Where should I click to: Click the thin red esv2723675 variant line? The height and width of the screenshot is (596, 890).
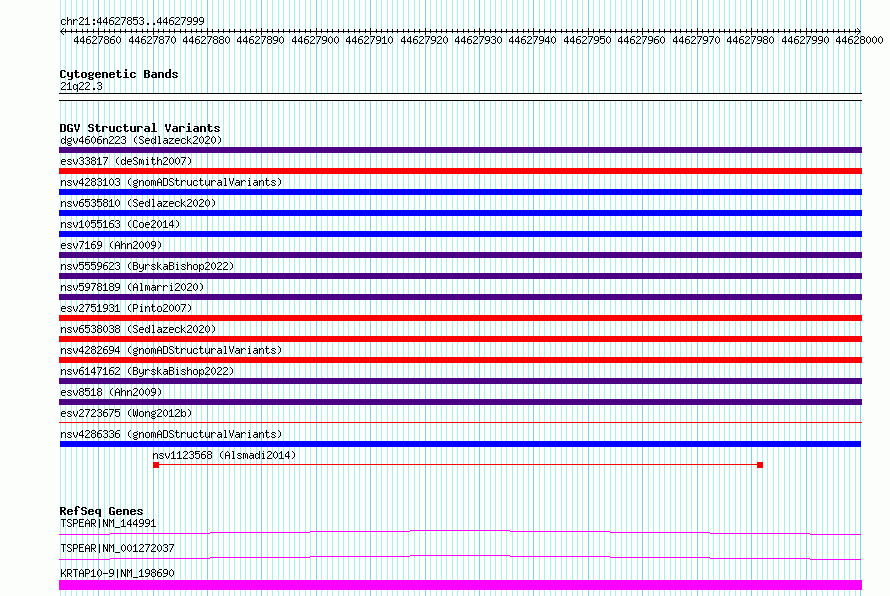click(460, 423)
